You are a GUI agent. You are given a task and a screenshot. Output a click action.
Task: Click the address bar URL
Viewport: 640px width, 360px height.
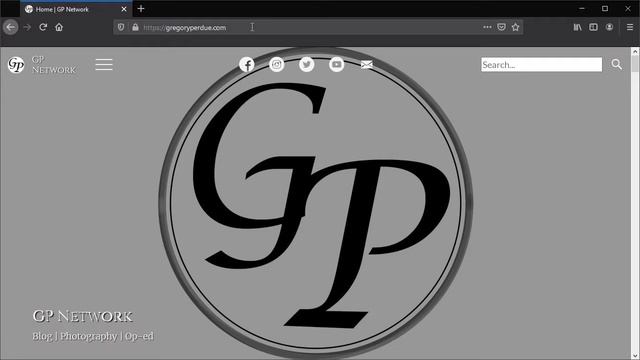click(x=184, y=28)
